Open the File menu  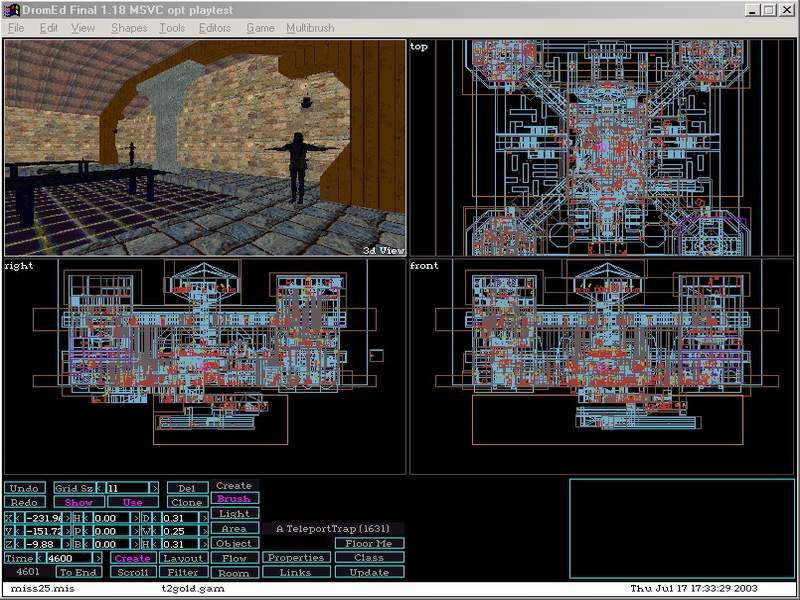coord(16,28)
